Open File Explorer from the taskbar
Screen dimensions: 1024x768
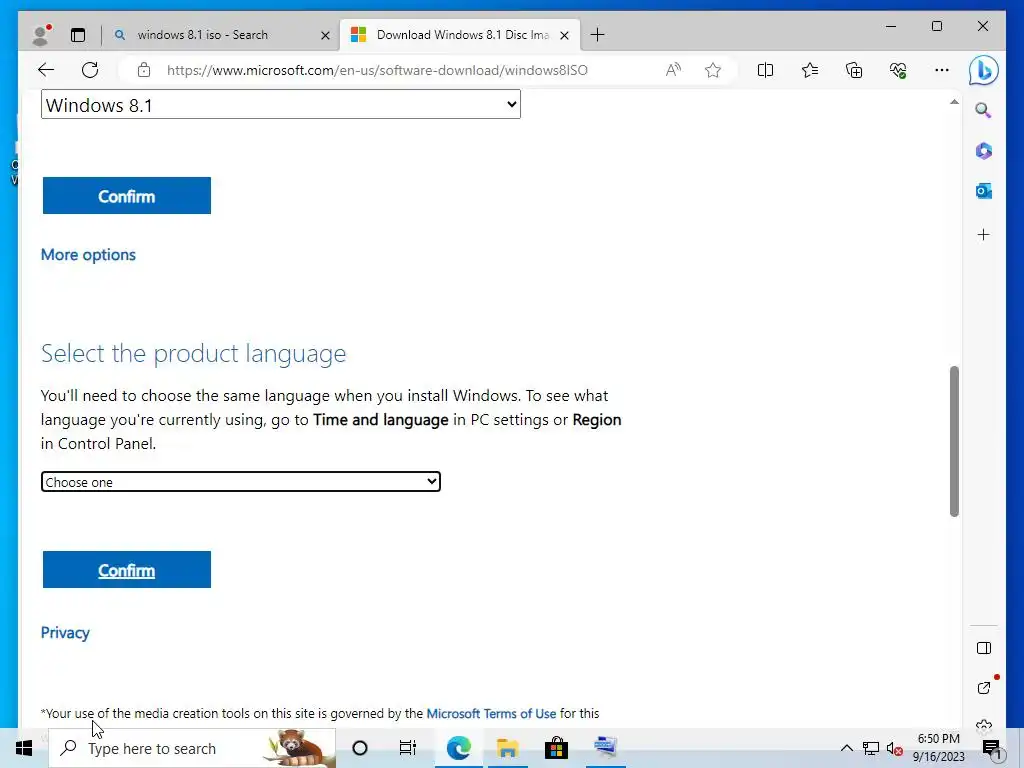(x=507, y=748)
